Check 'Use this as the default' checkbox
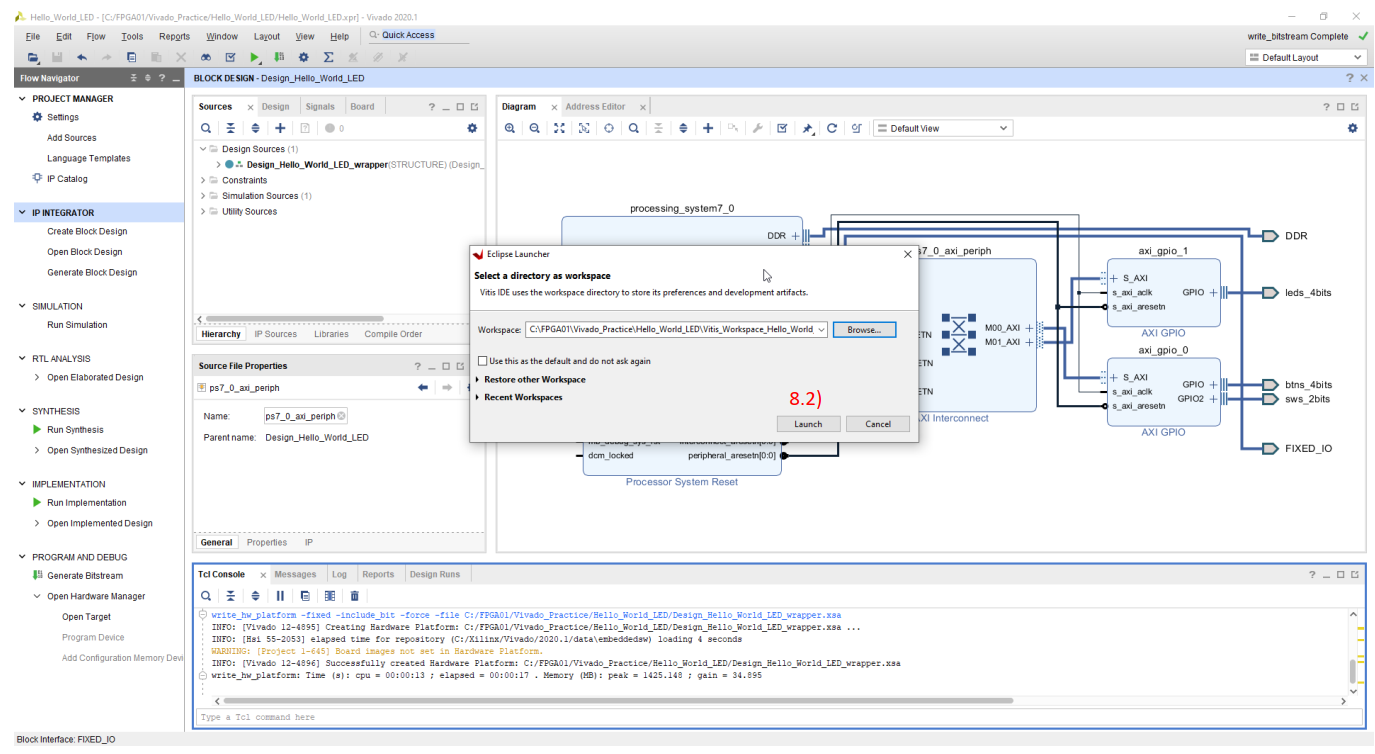Screen dimensions: 1375x754 tap(483, 361)
